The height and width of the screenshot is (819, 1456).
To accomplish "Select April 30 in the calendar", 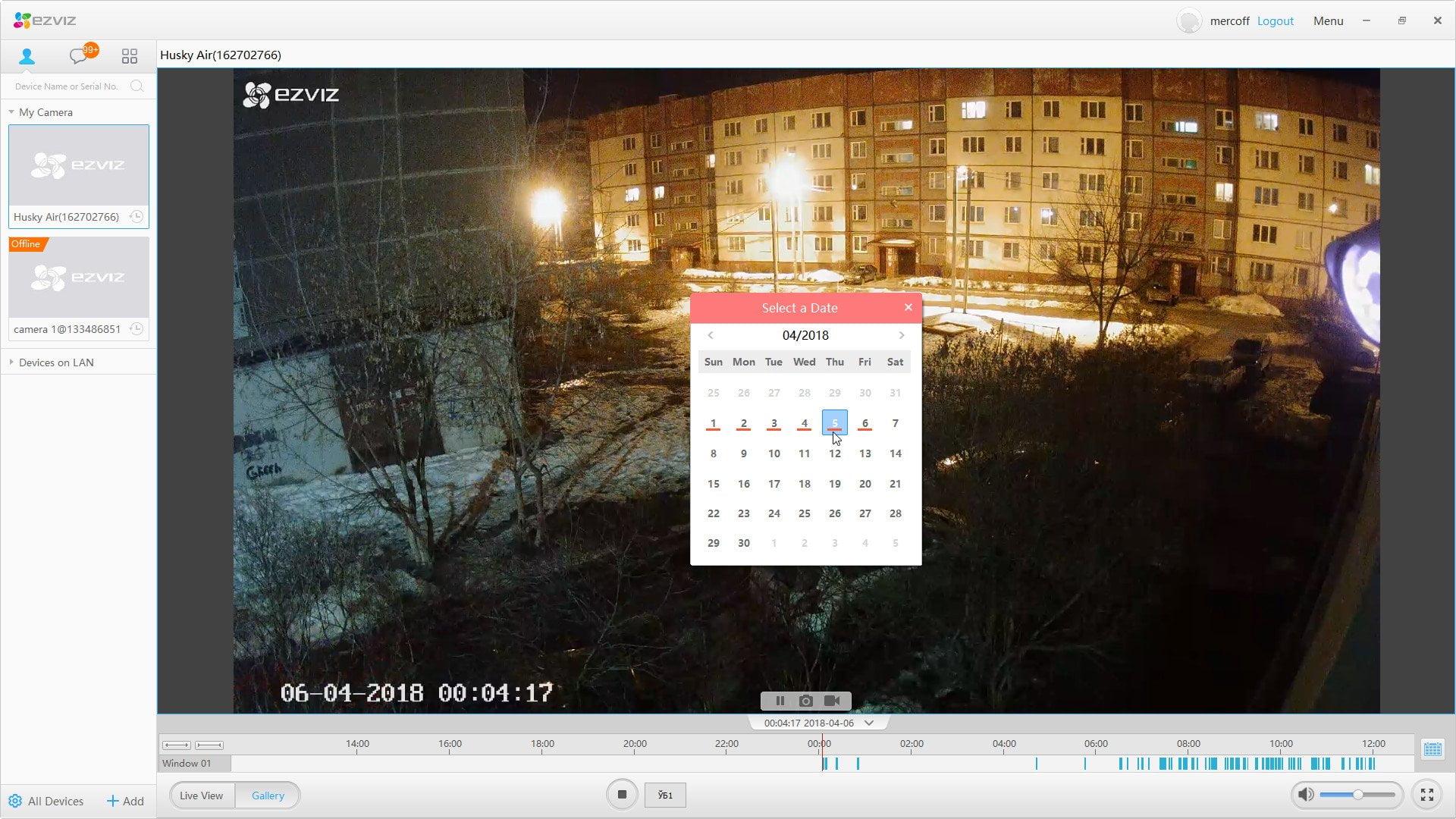I will click(743, 543).
